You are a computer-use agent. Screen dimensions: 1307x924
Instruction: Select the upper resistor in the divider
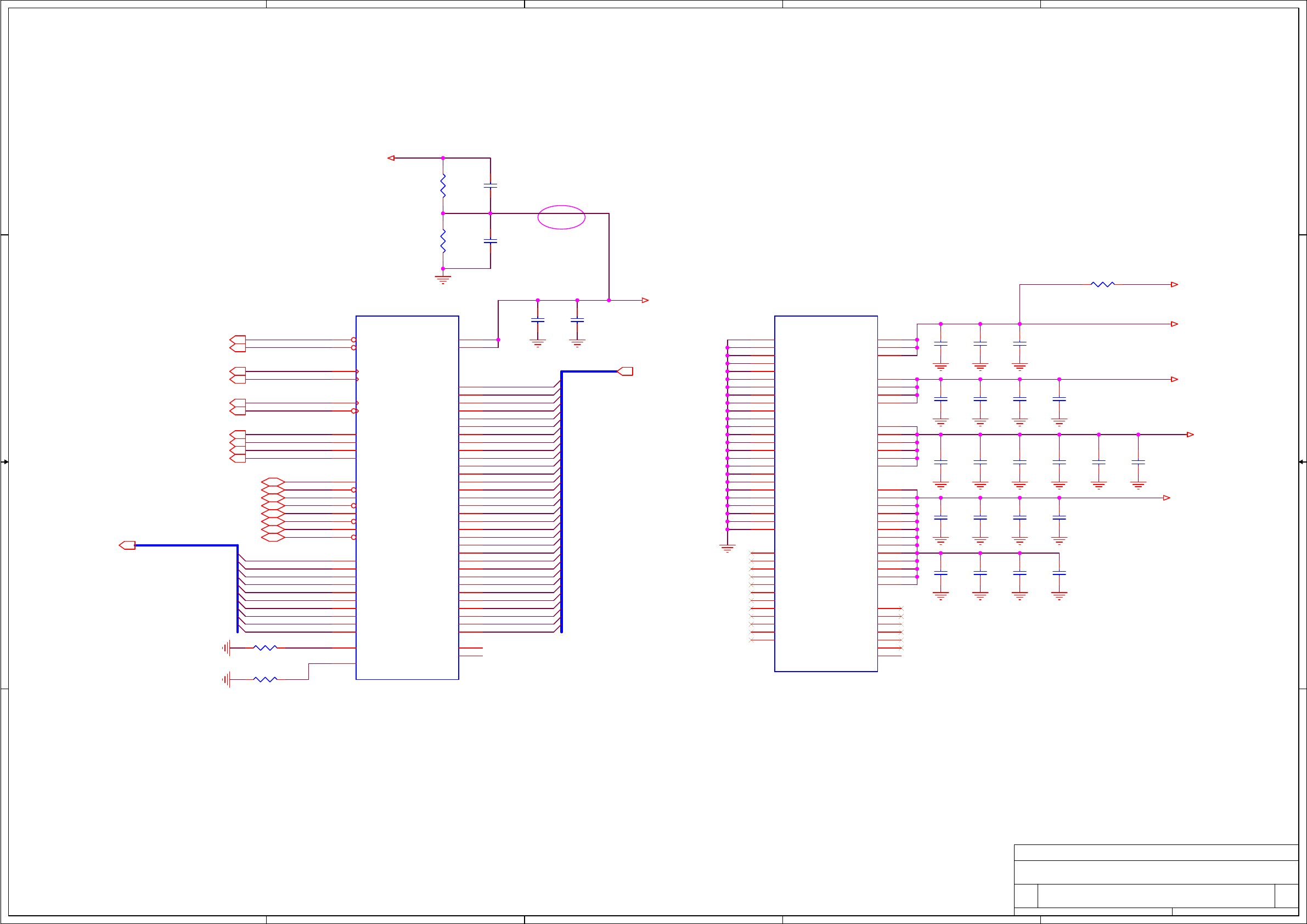[443, 186]
